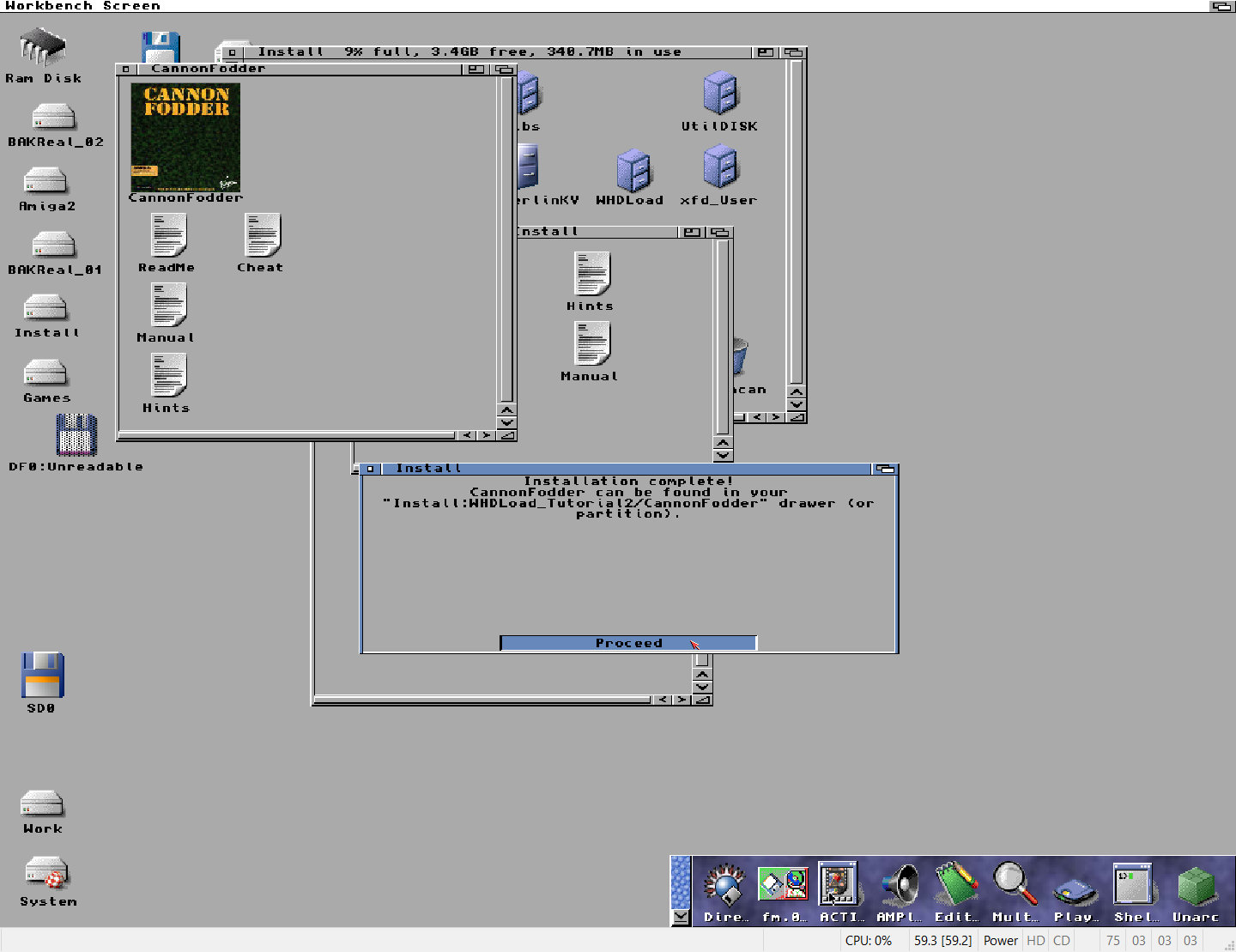This screenshot has height=952, width=1236.
Task: Launch the fm.0 dock icon
Action: click(783, 885)
